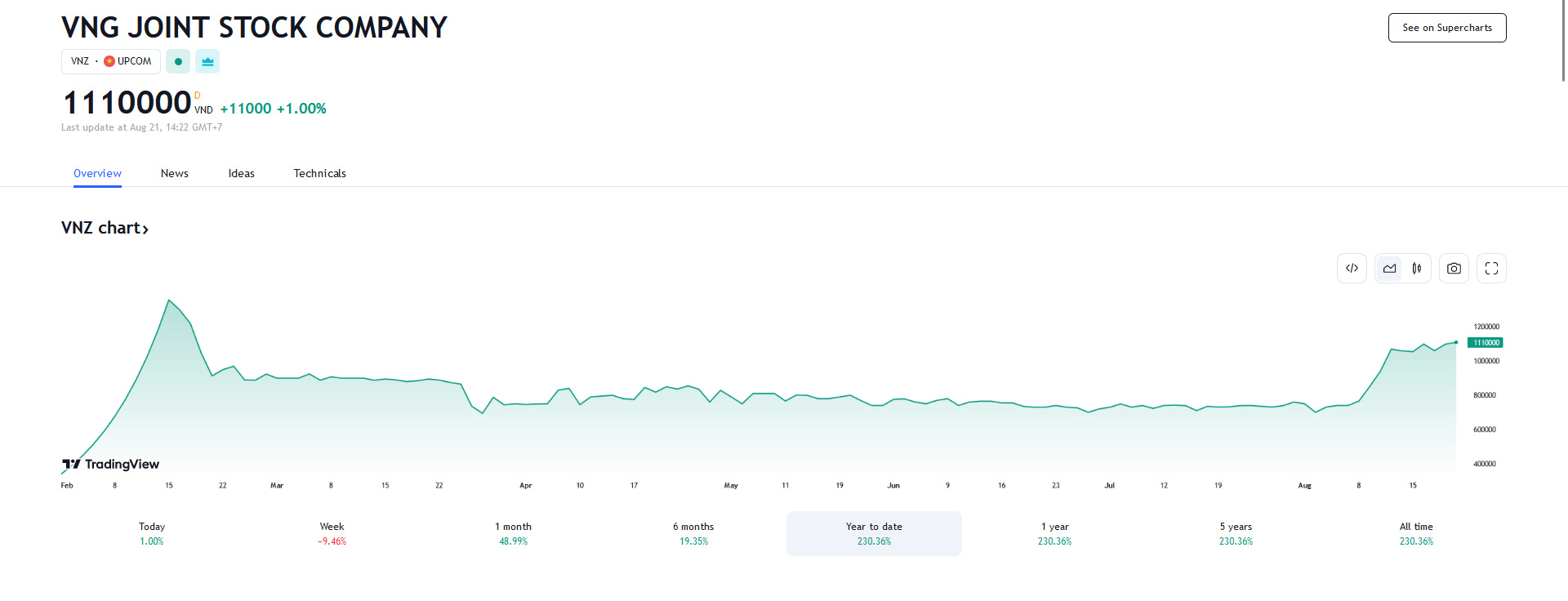Choose the 5 years time range
Screen dimensions: 1568x601
point(1236,533)
